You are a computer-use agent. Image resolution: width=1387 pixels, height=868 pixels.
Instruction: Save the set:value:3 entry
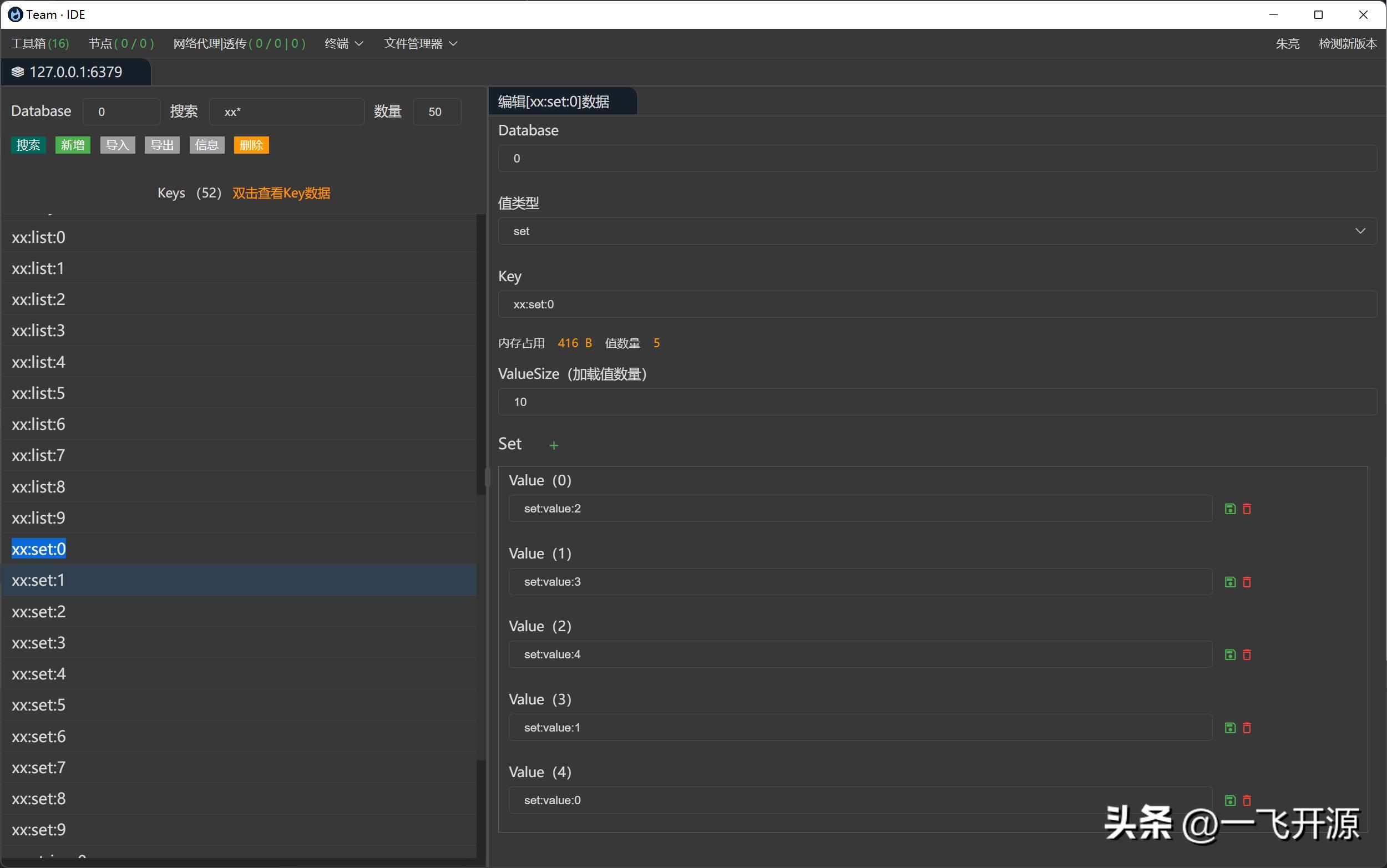[x=1229, y=582]
